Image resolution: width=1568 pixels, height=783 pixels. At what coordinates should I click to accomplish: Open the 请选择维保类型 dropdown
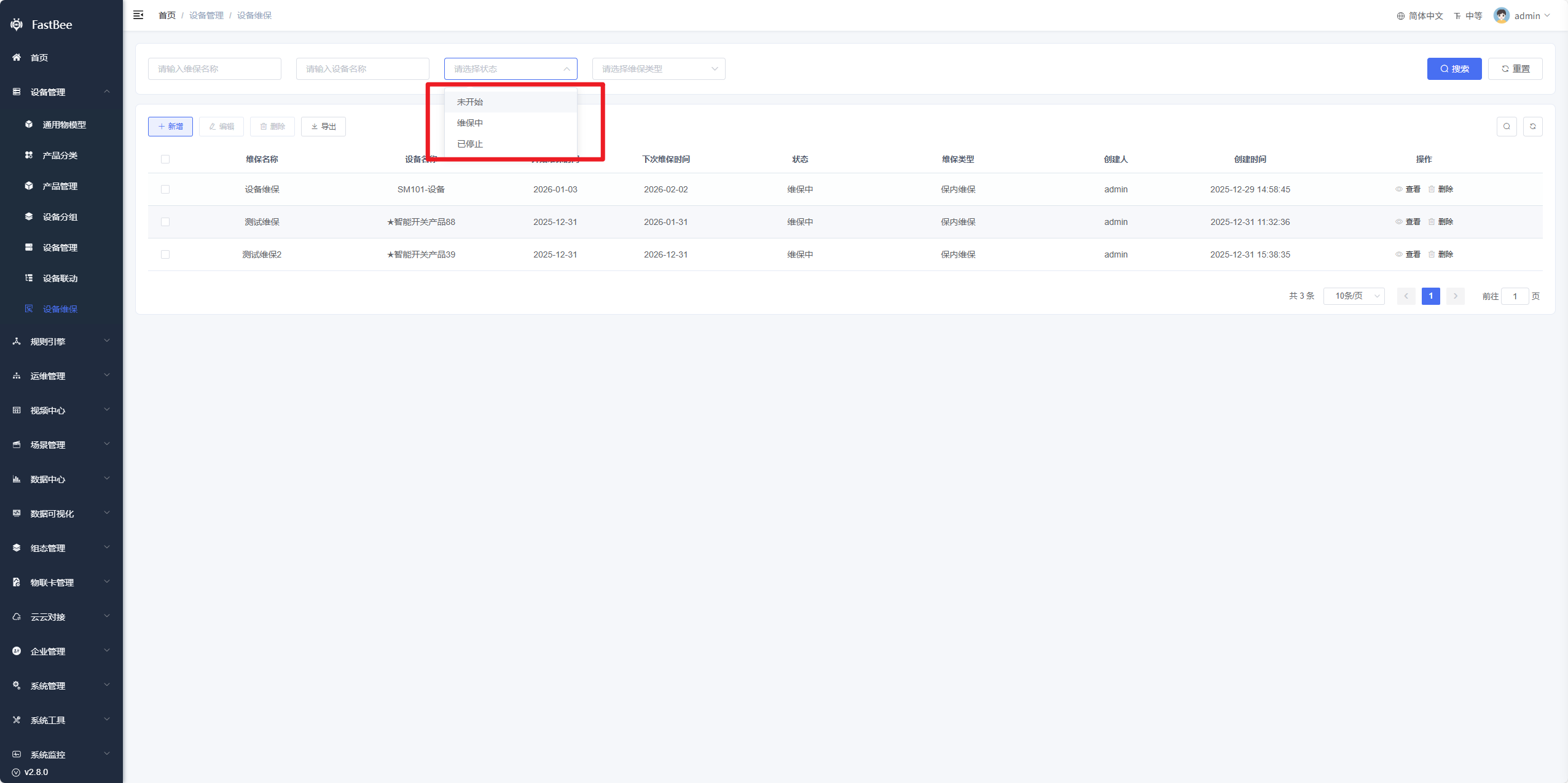pos(658,69)
